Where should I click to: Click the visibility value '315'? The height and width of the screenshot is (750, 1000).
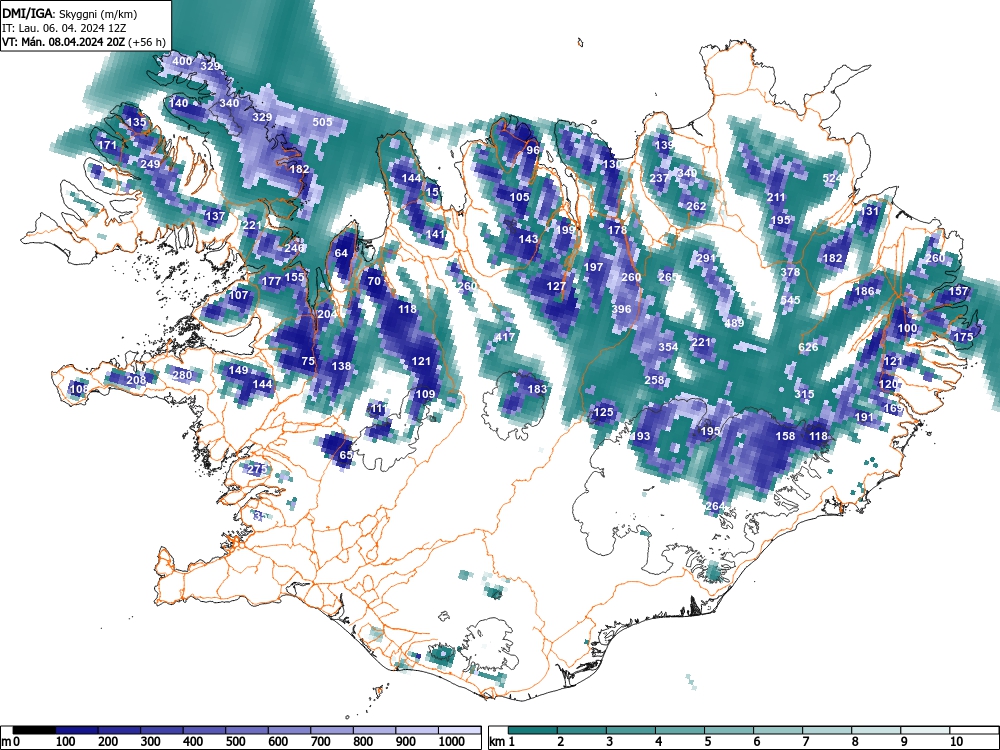pyautogui.click(x=804, y=394)
